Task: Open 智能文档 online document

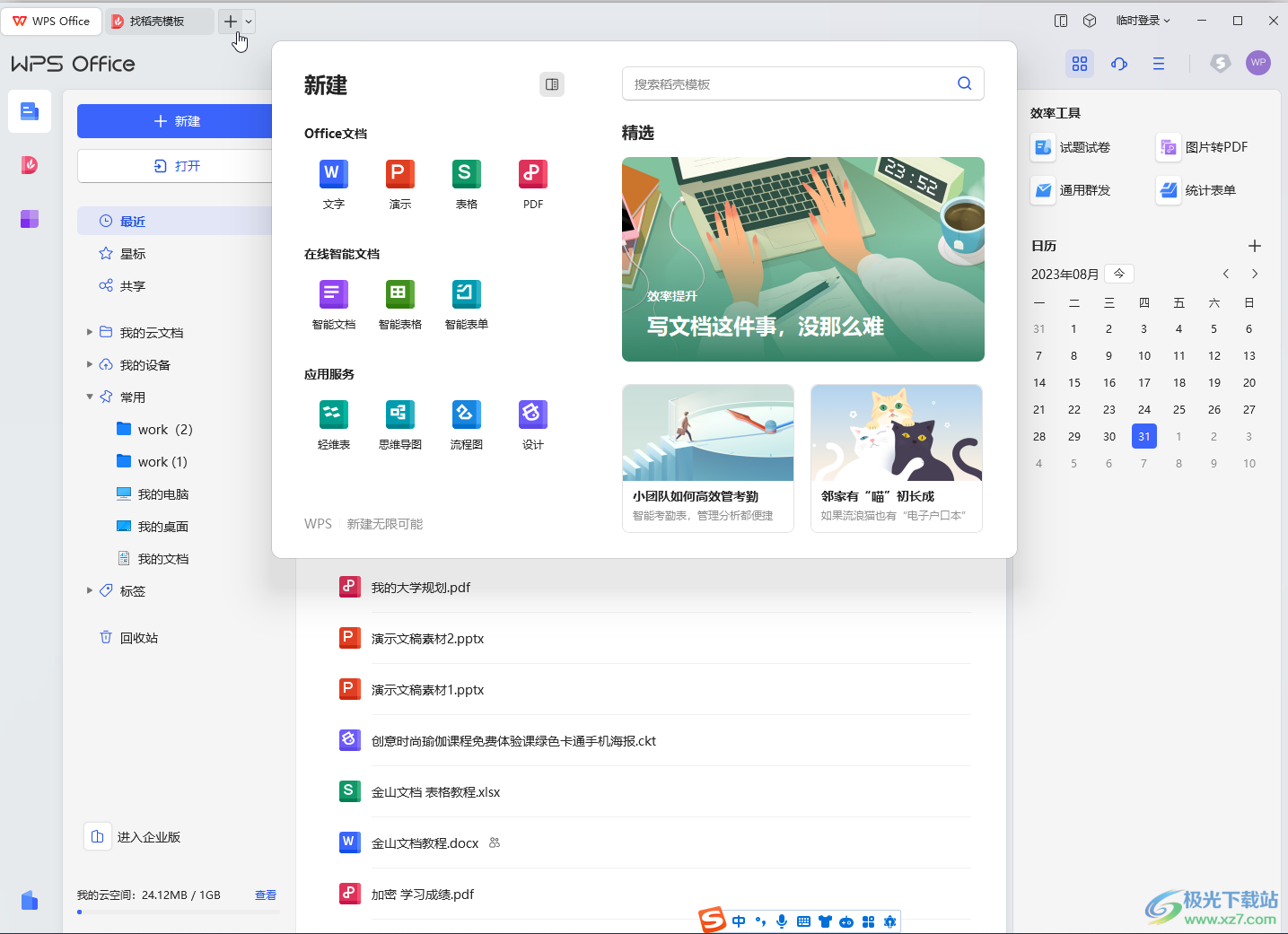Action: 333,304
